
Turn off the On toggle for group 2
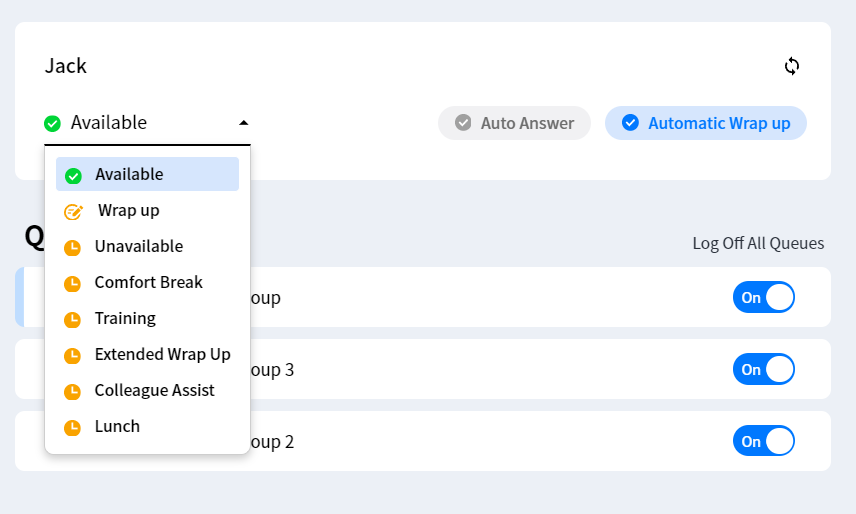[764, 441]
